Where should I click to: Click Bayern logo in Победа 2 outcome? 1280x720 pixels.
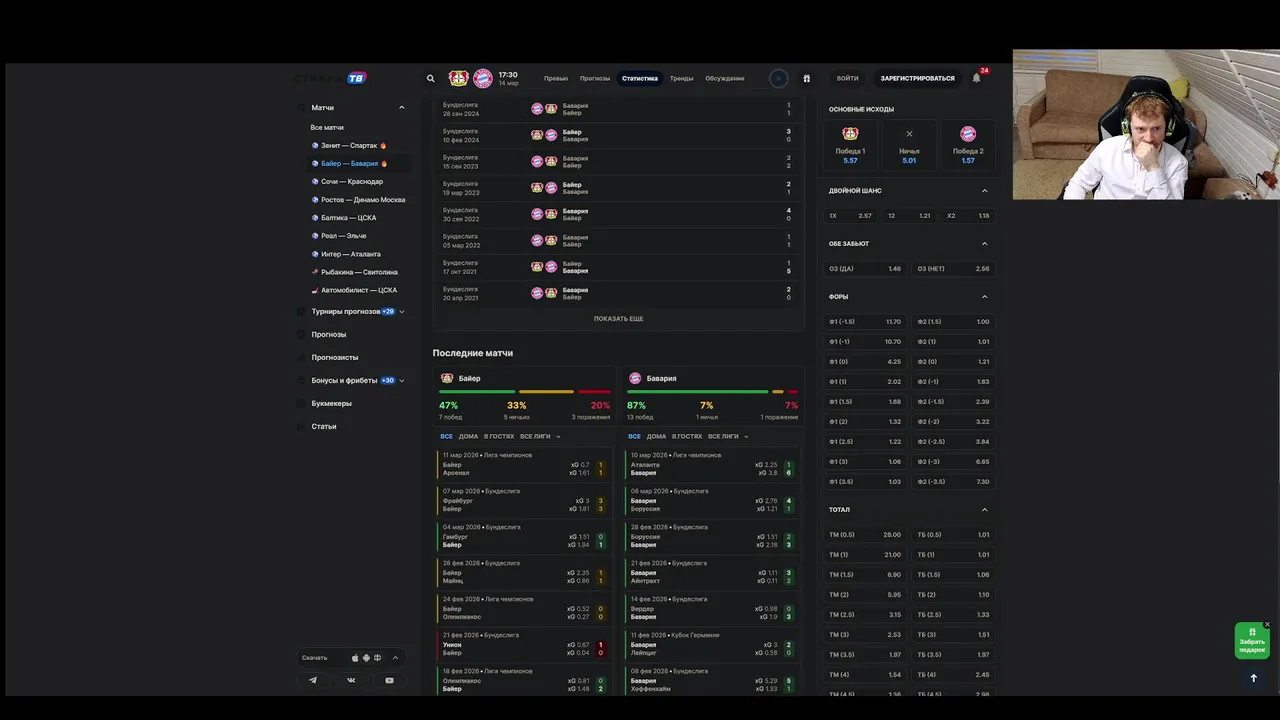968,133
